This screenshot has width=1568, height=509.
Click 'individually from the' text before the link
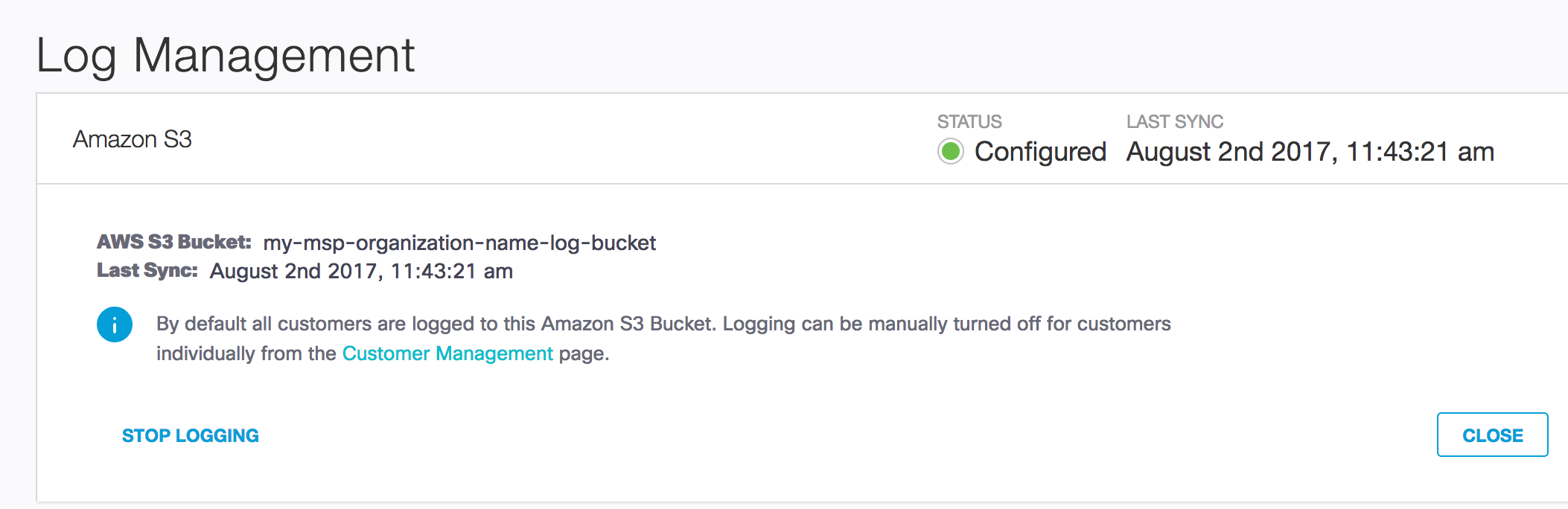(246, 353)
